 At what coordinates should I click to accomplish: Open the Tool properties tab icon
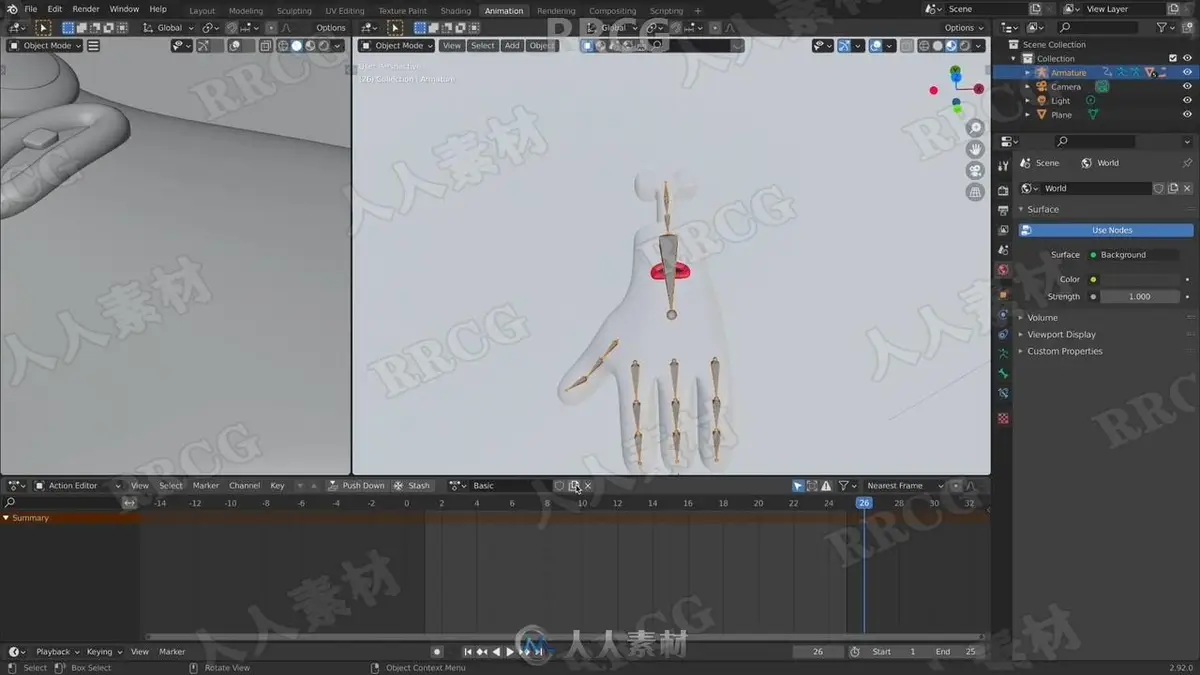coord(1003,166)
